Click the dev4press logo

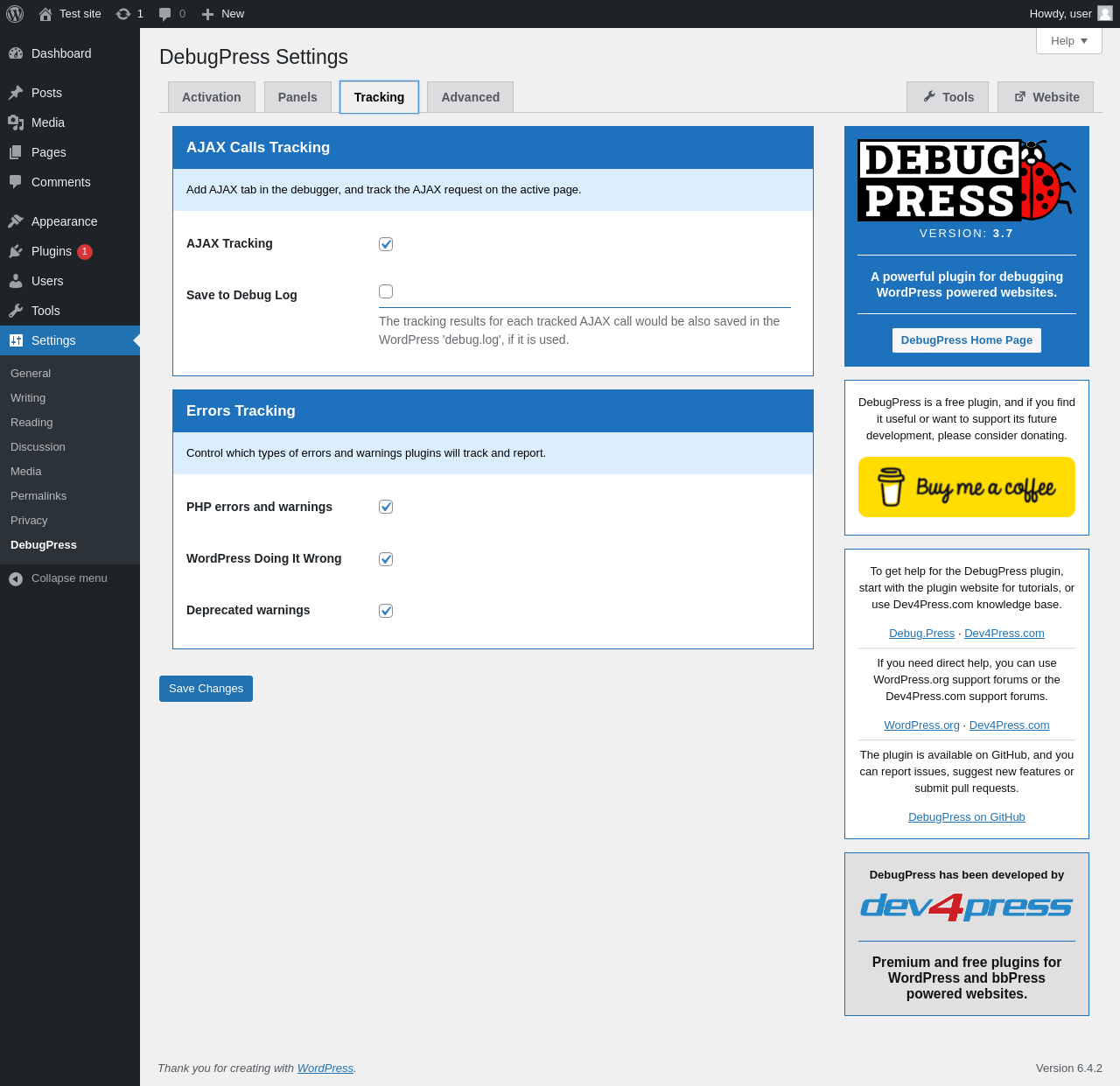click(967, 907)
